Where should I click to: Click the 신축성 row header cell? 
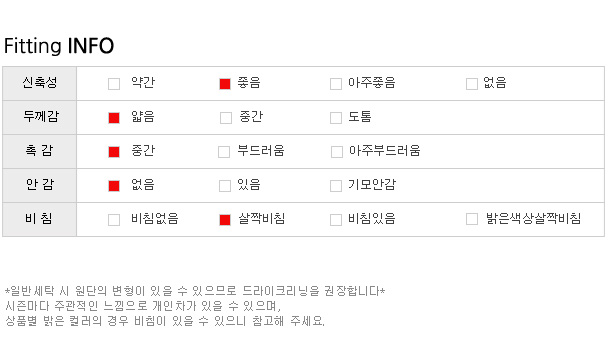pyautogui.click(x=40, y=83)
